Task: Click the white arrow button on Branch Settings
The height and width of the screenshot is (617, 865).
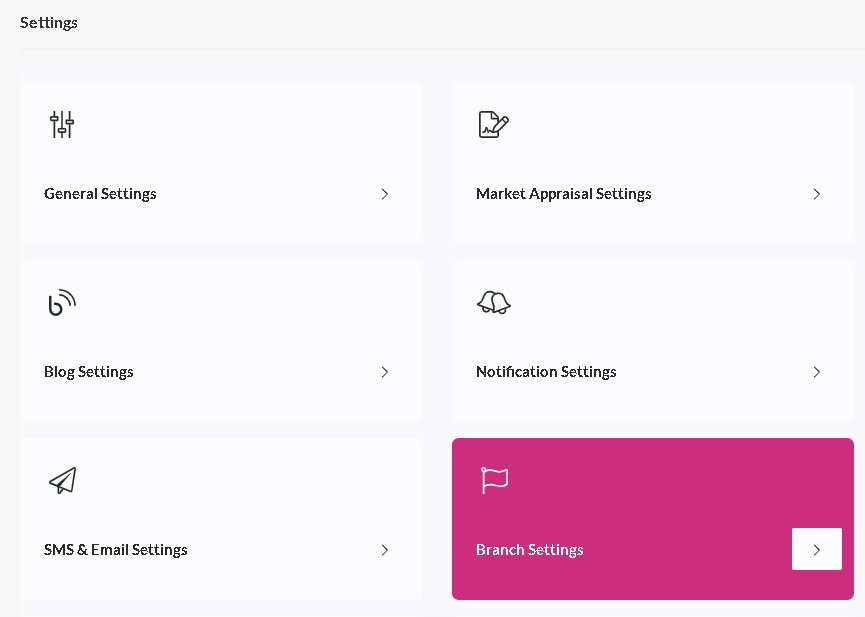Action: (x=816, y=549)
